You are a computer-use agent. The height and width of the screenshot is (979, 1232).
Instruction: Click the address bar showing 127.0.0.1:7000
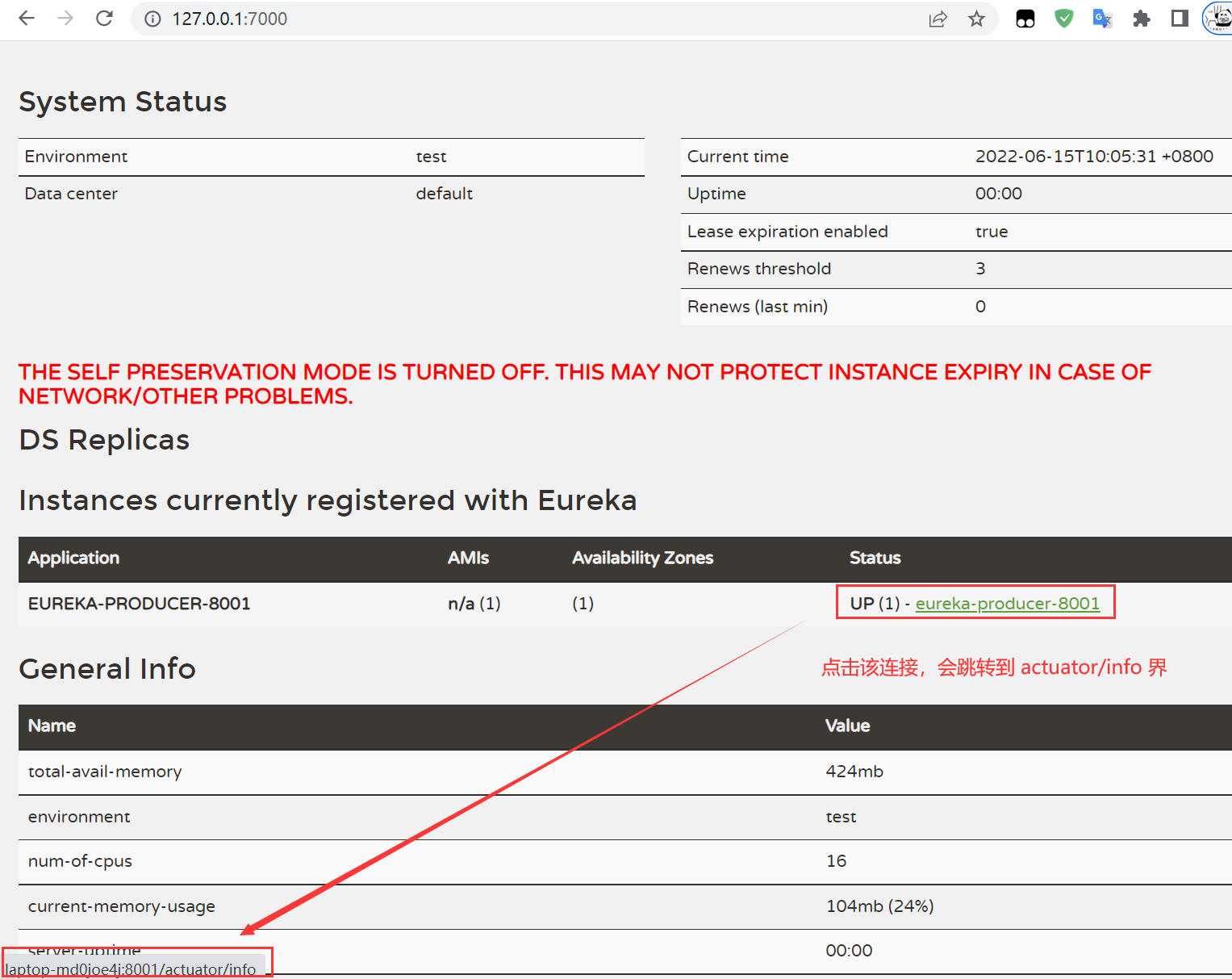tap(524, 19)
